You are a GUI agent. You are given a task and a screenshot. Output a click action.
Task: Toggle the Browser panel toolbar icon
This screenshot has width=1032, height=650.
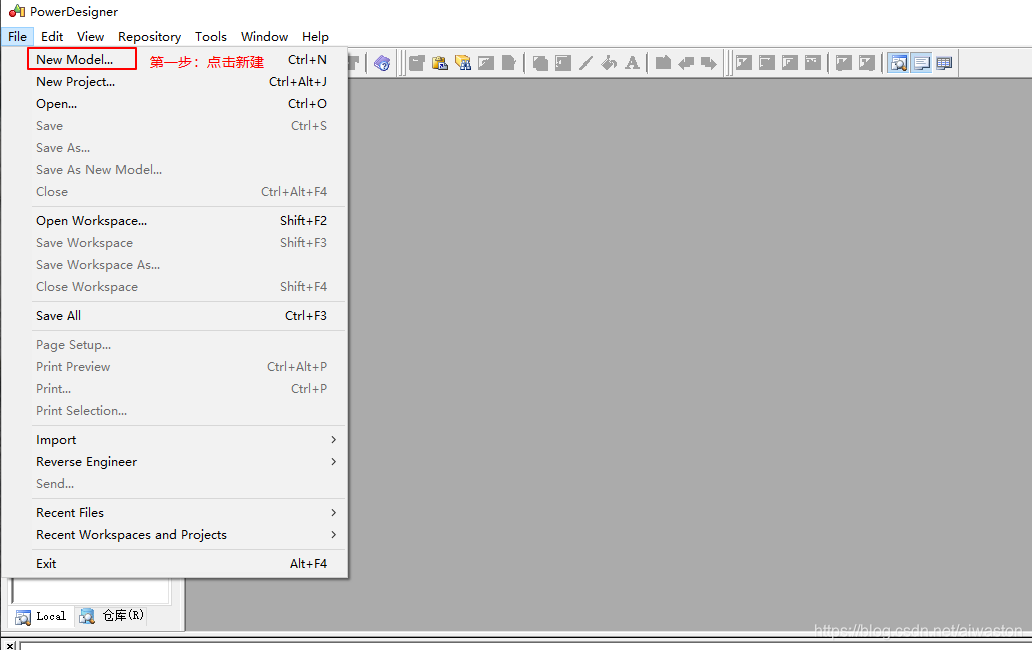898,63
